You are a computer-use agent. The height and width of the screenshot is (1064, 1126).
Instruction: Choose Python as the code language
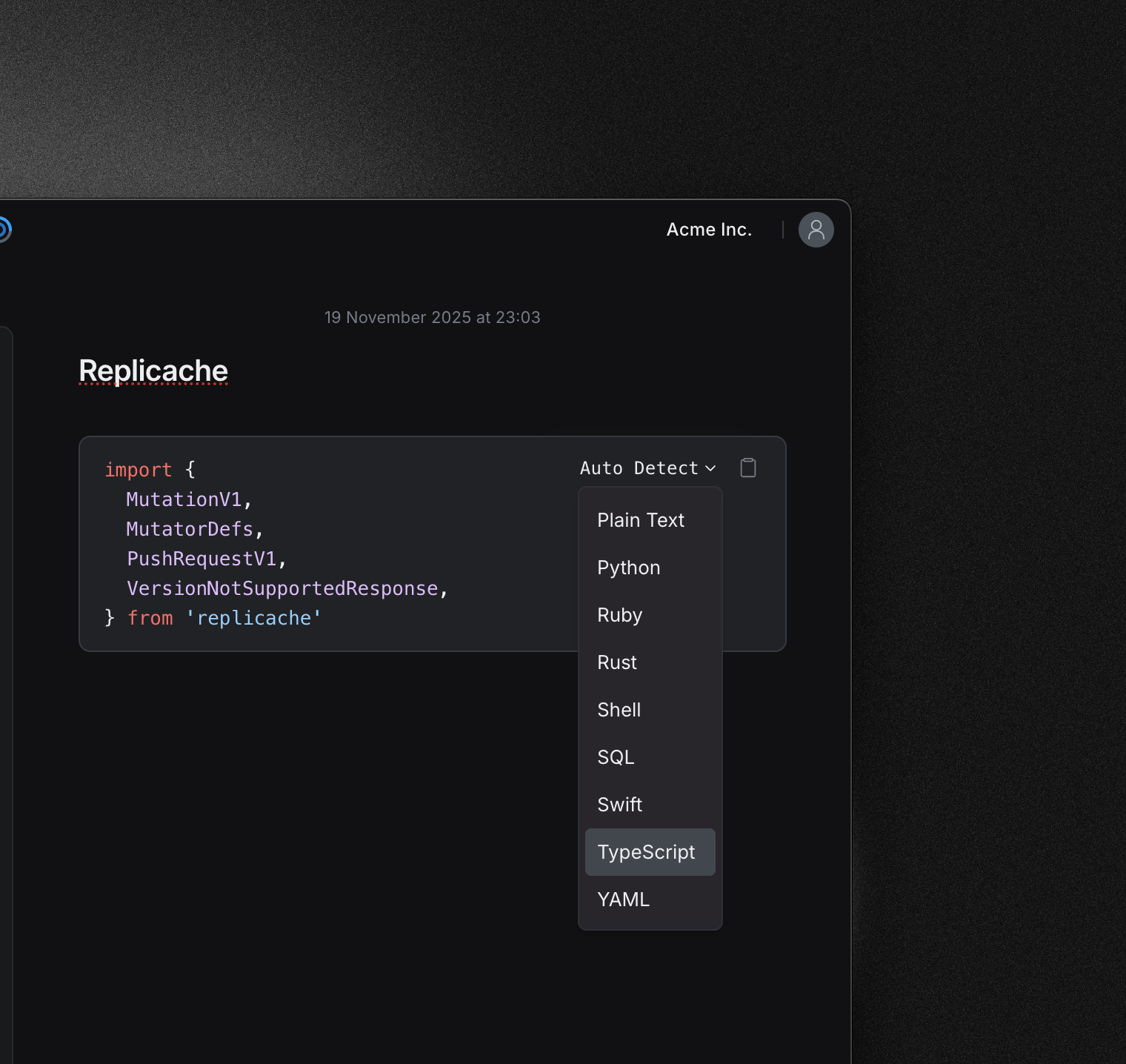click(x=628, y=568)
